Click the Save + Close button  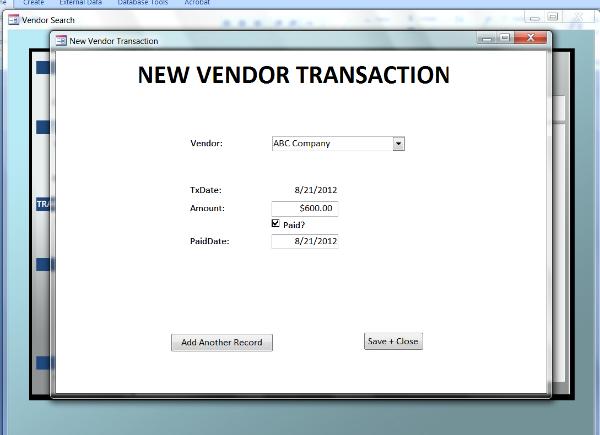pyautogui.click(x=393, y=341)
